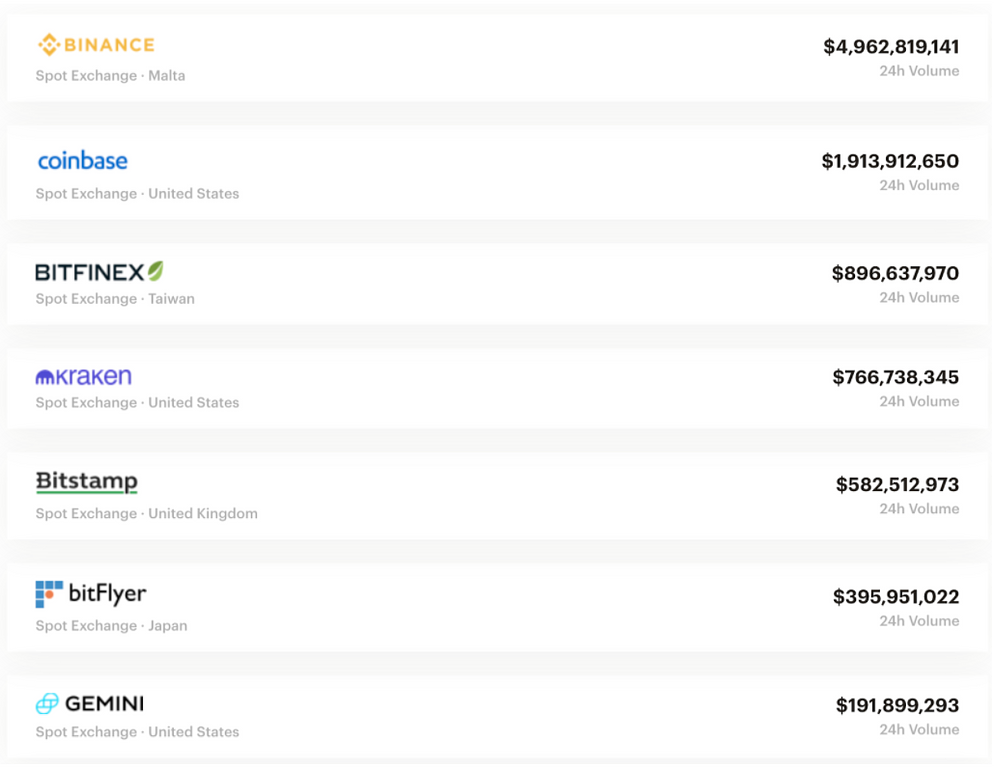Click Bitfinex's $896,637,970 volume amount

pyautogui.click(x=895, y=273)
